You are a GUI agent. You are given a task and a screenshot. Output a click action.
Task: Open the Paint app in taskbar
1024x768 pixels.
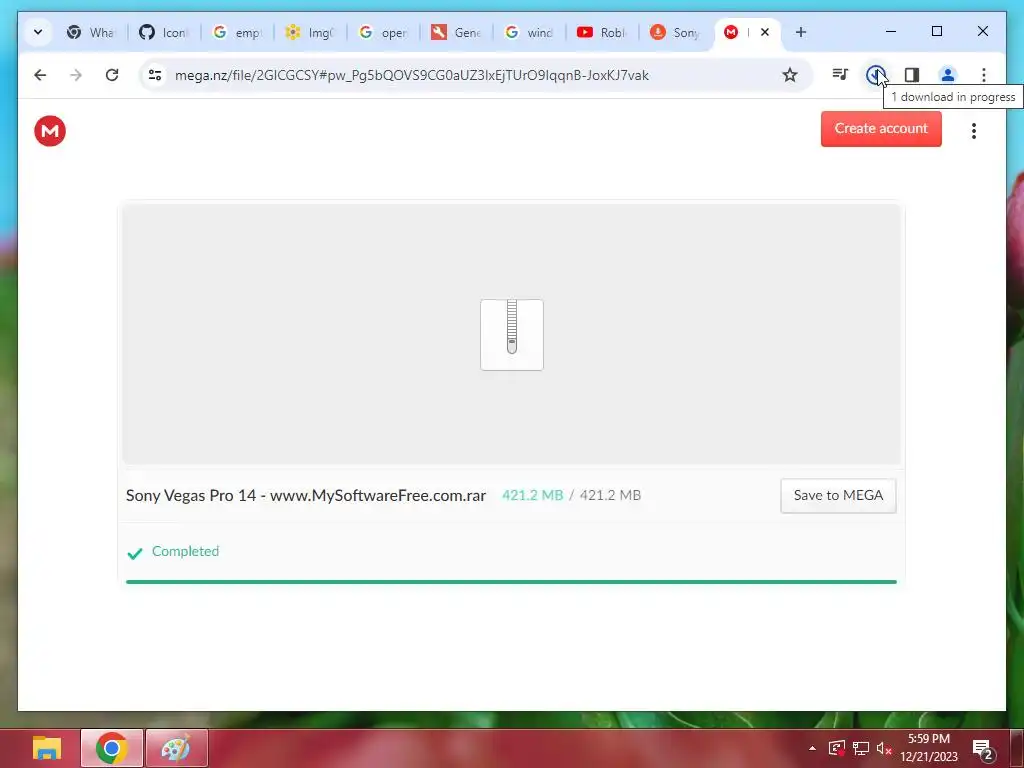pyautogui.click(x=176, y=748)
